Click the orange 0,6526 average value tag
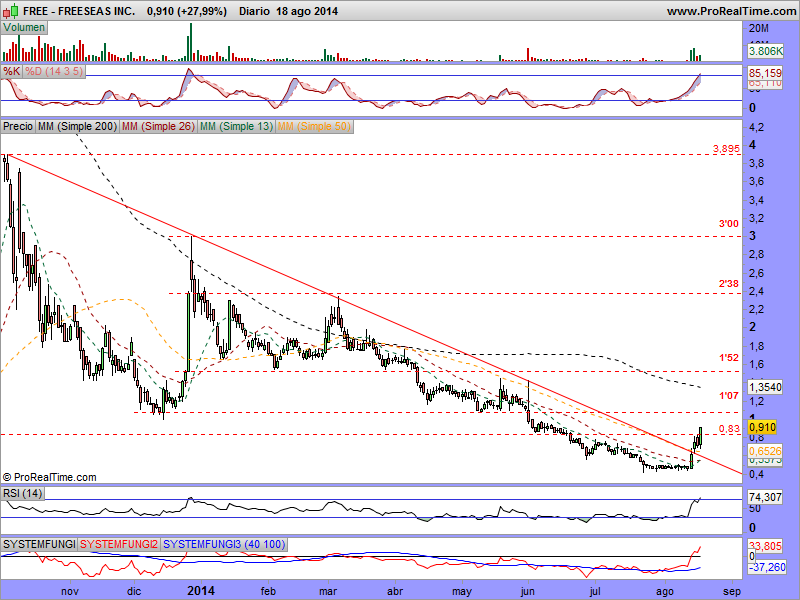Viewport: 800px width, 600px height. tap(765, 451)
